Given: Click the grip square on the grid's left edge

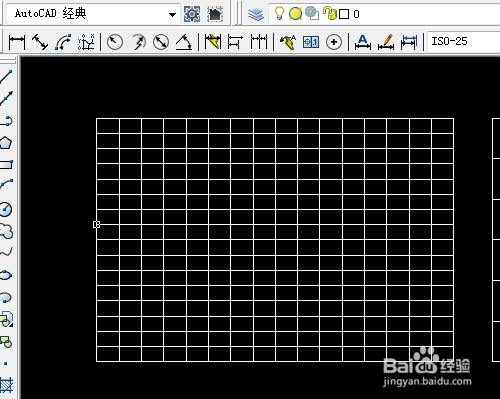Looking at the screenshot, I should click(96, 225).
